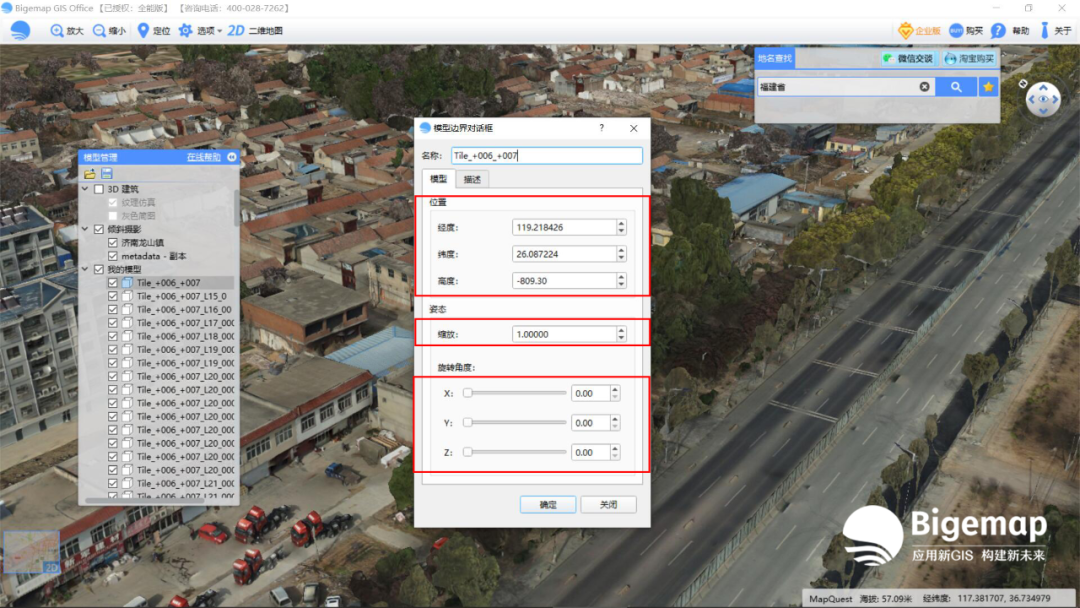Select the 缩小 zoom-out tool
The image size is (1080, 608).
coord(110,31)
